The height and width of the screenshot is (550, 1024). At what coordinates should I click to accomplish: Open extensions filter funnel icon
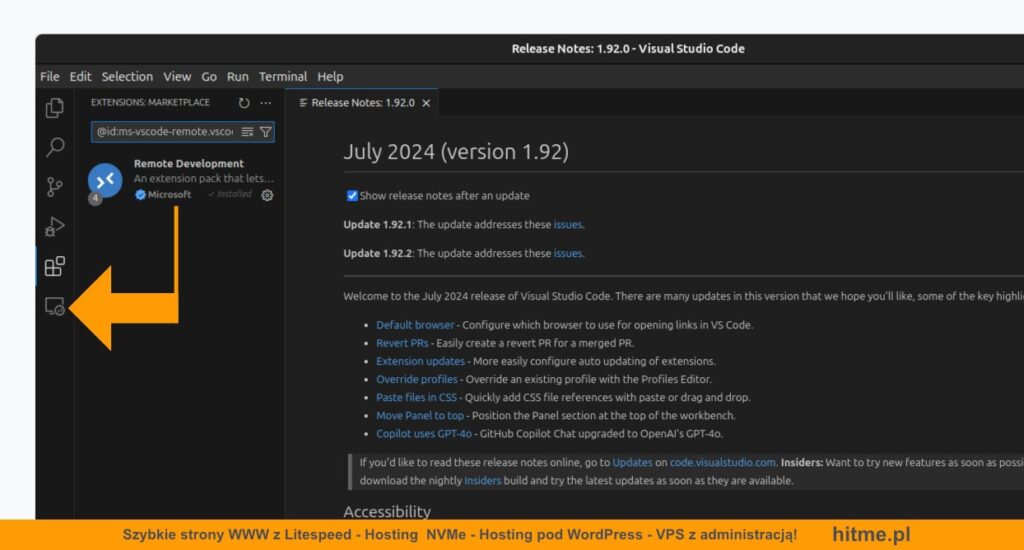pyautogui.click(x=265, y=131)
